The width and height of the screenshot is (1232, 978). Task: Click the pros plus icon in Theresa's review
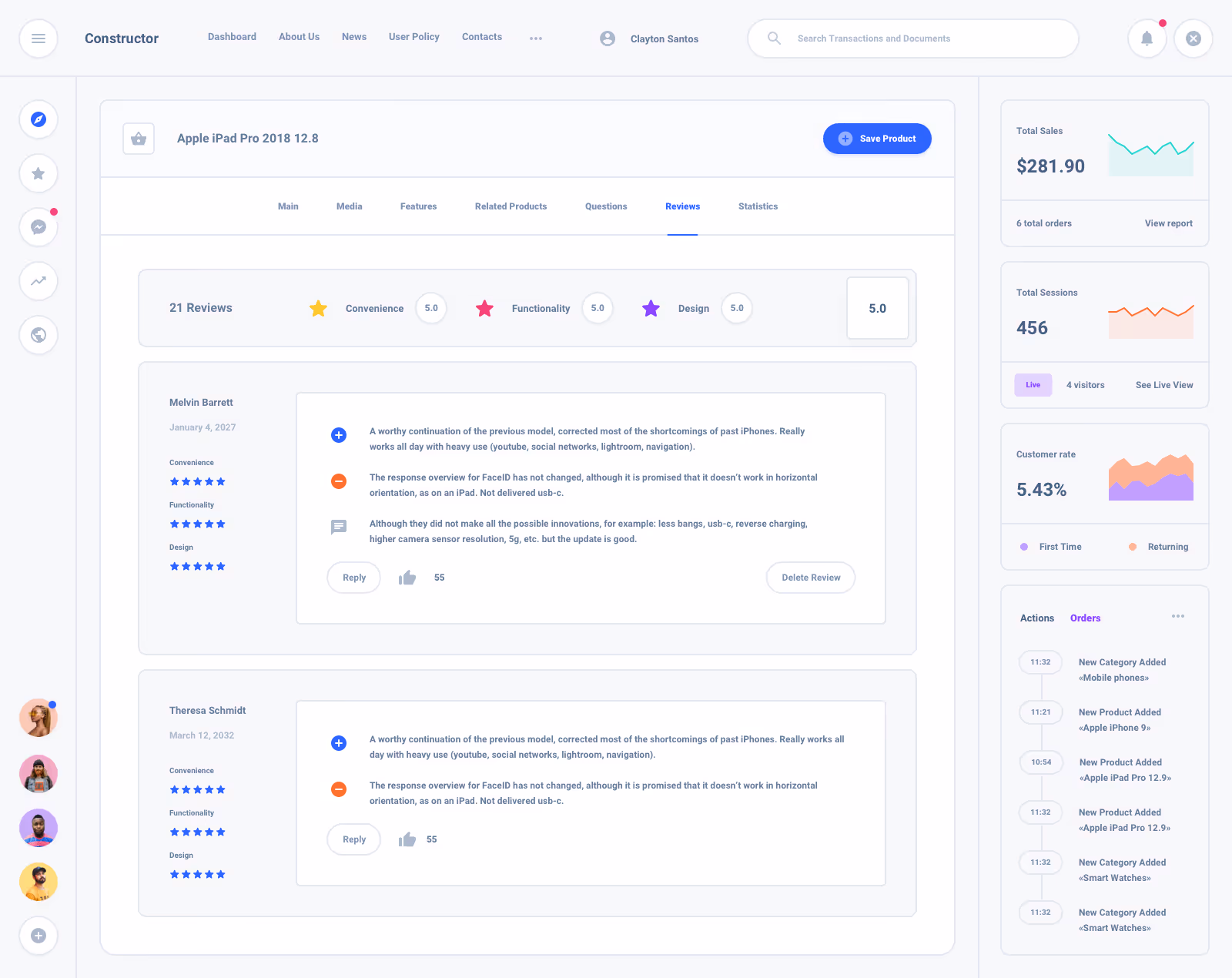[339, 743]
